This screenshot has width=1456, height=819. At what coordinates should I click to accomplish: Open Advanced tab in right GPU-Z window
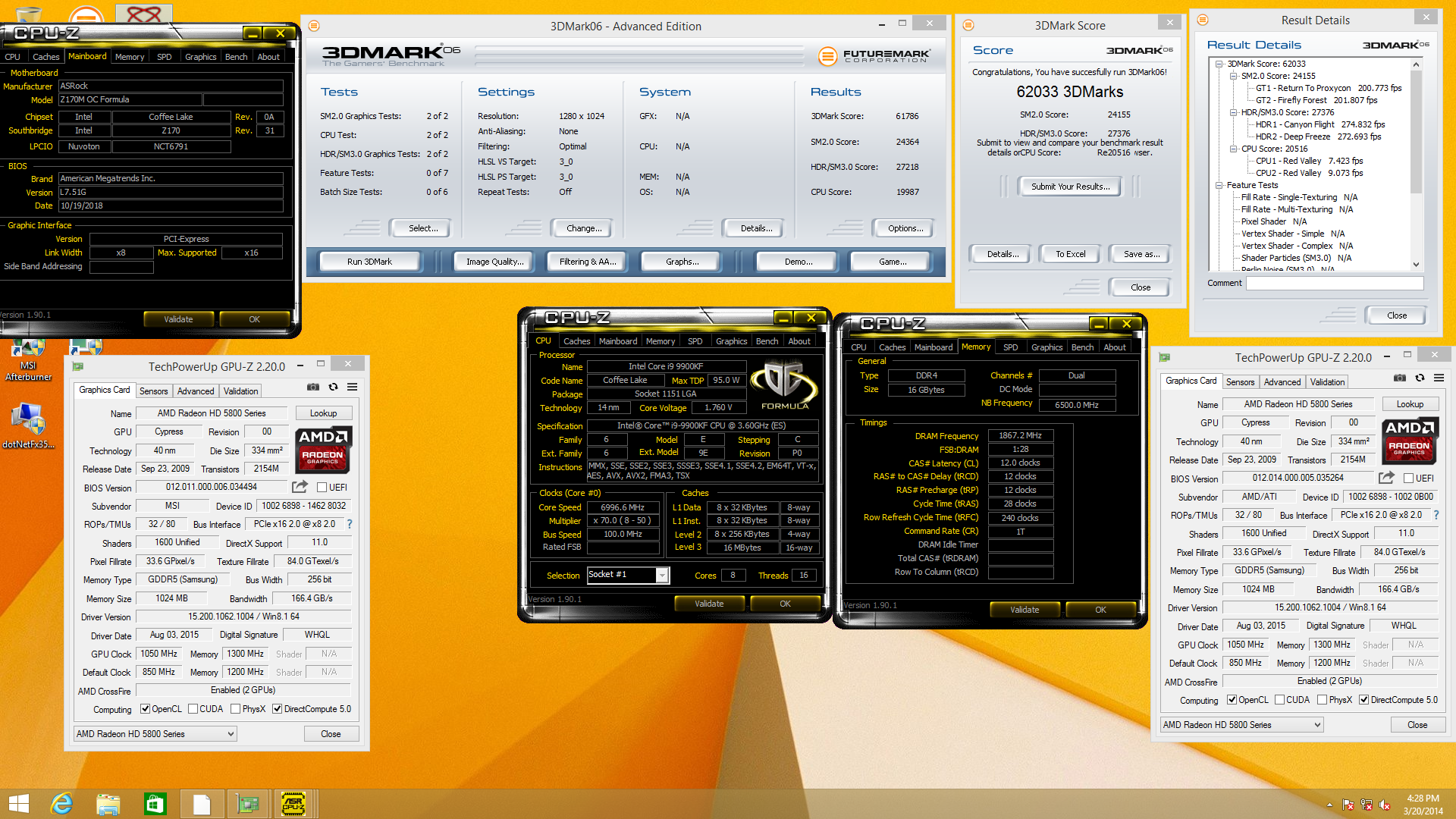1282,382
